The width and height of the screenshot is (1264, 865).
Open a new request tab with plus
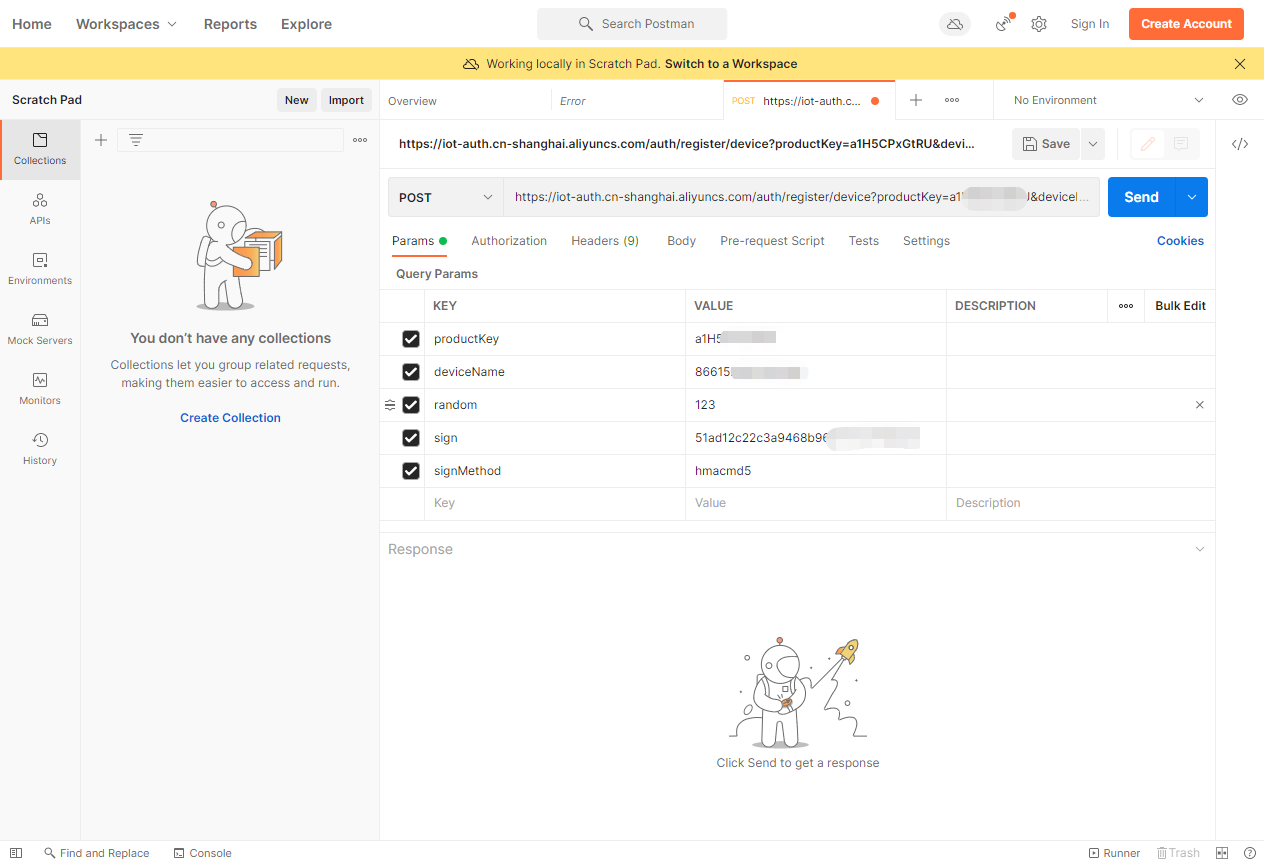tap(916, 100)
